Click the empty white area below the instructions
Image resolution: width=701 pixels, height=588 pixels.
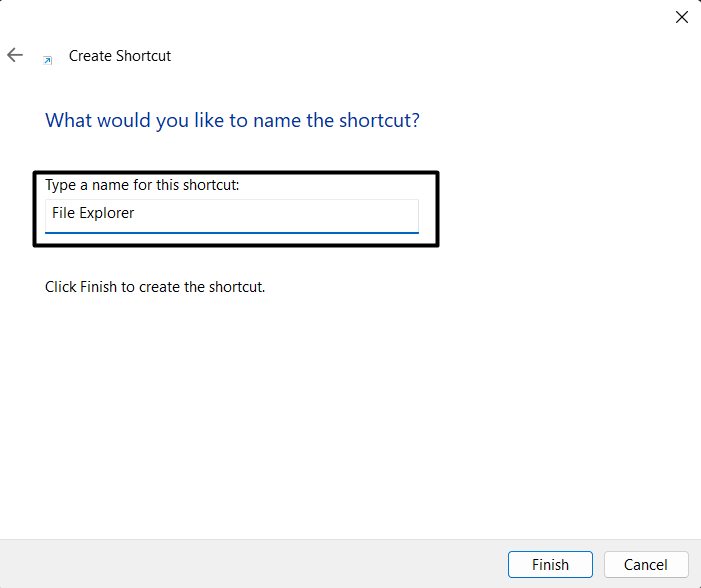[x=350, y=420]
